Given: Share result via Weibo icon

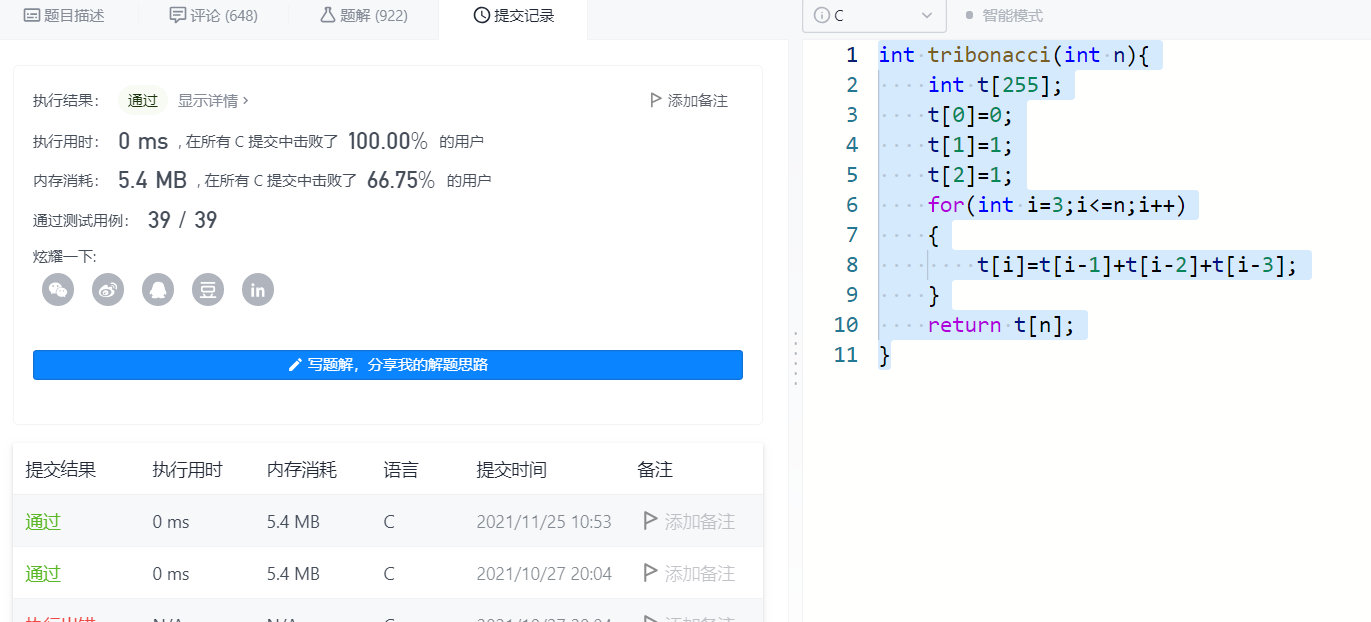Looking at the screenshot, I should pos(108,290).
